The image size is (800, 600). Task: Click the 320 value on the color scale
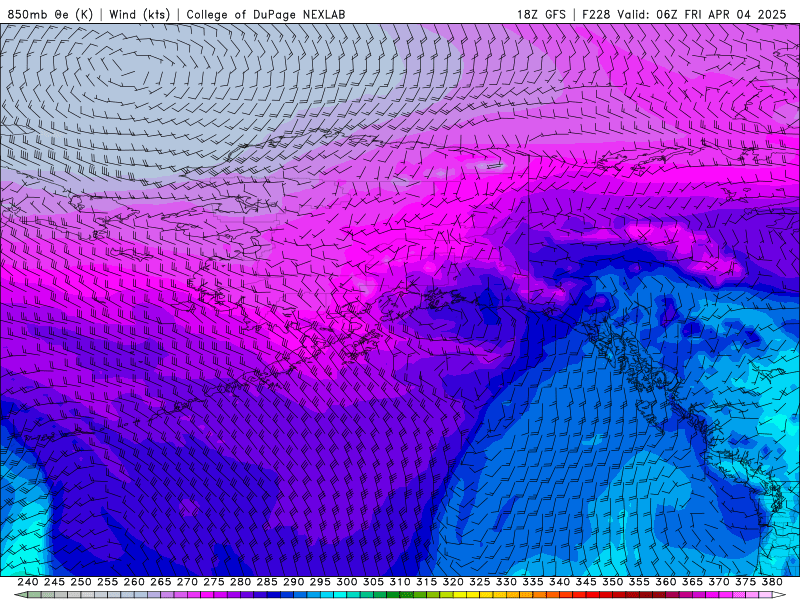pyautogui.click(x=453, y=582)
